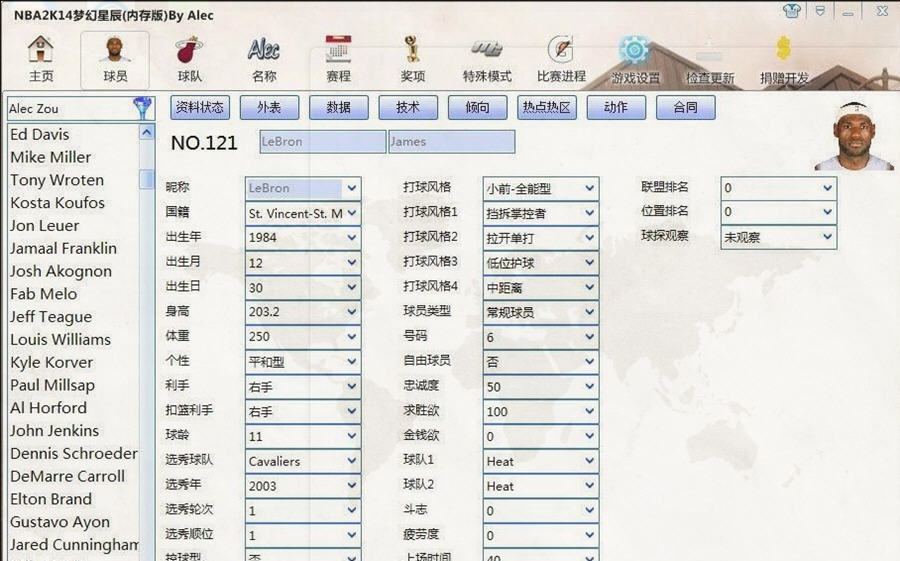
Task: Expand the 体重 250 dropdown
Action: [352, 336]
